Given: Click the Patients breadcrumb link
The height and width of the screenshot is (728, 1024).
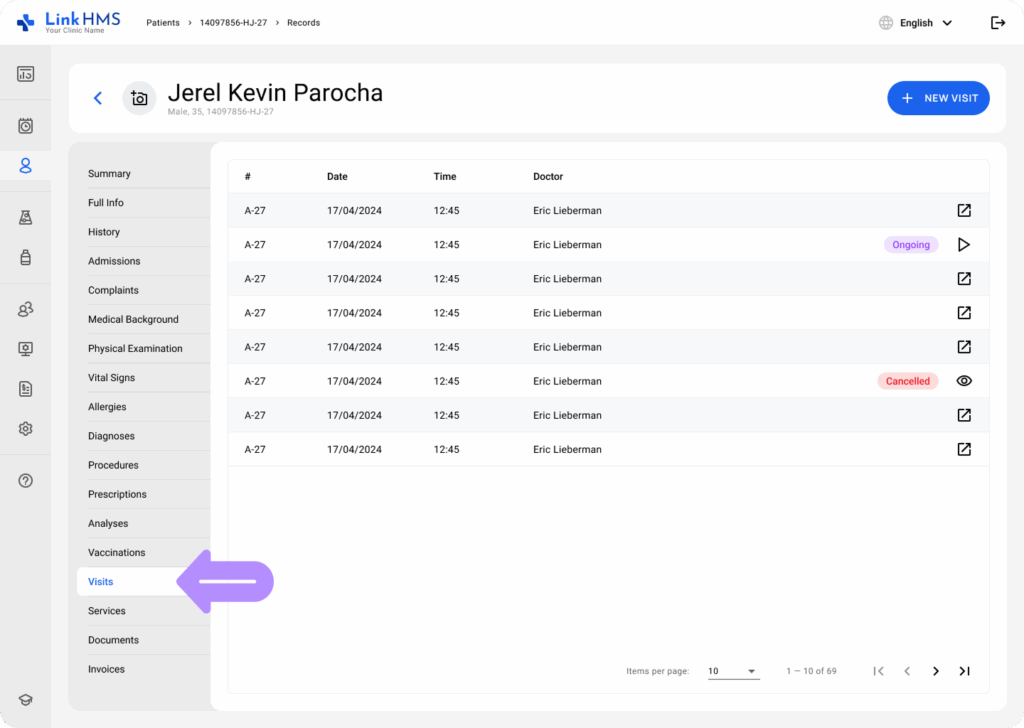Looking at the screenshot, I should click(163, 23).
